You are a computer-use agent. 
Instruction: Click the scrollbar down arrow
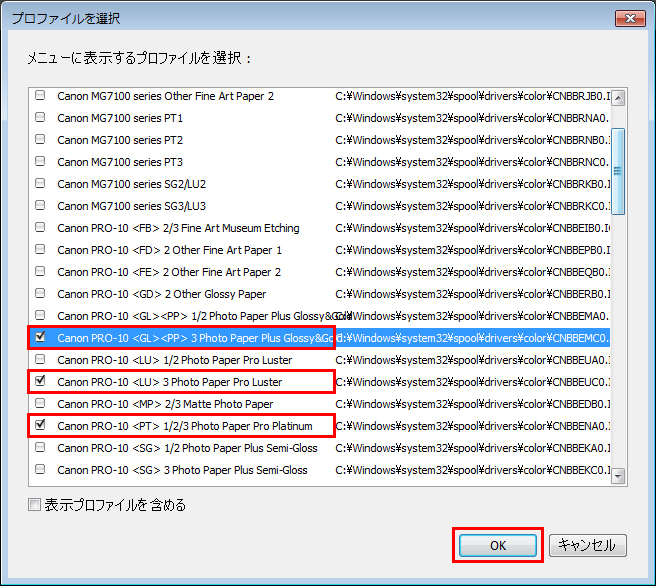tap(618, 476)
